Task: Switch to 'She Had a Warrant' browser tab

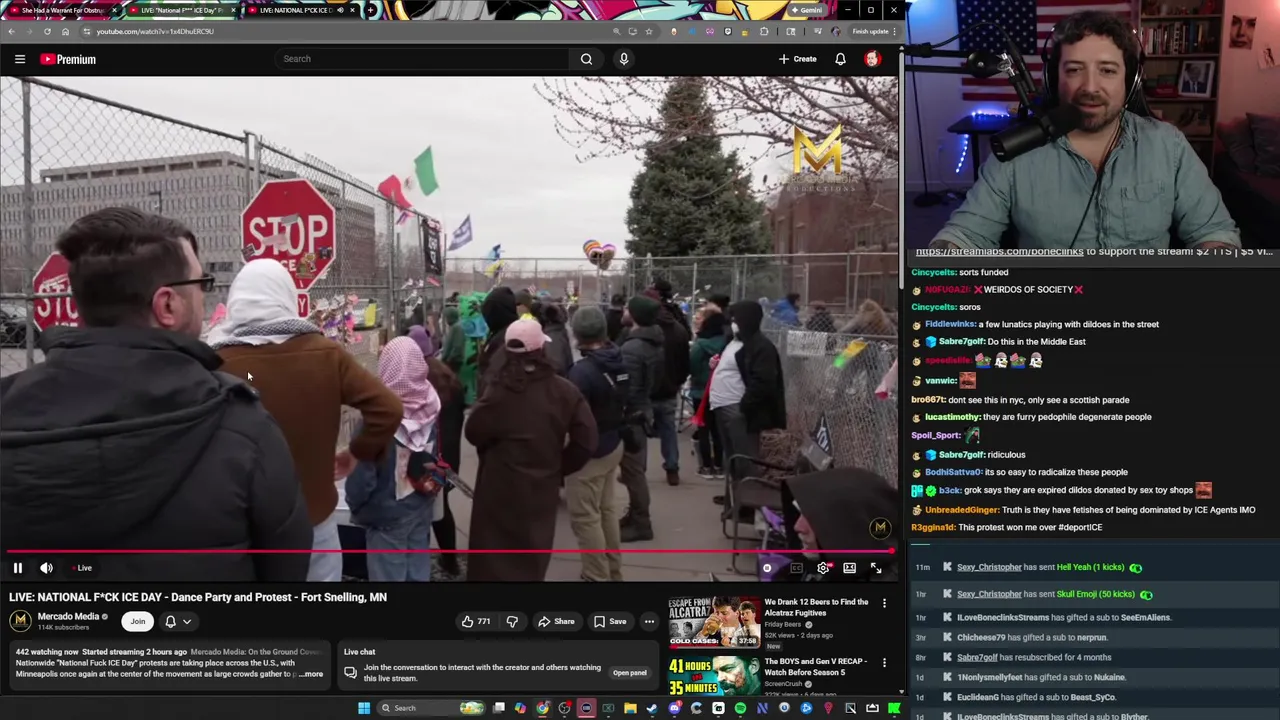Action: (x=62, y=10)
